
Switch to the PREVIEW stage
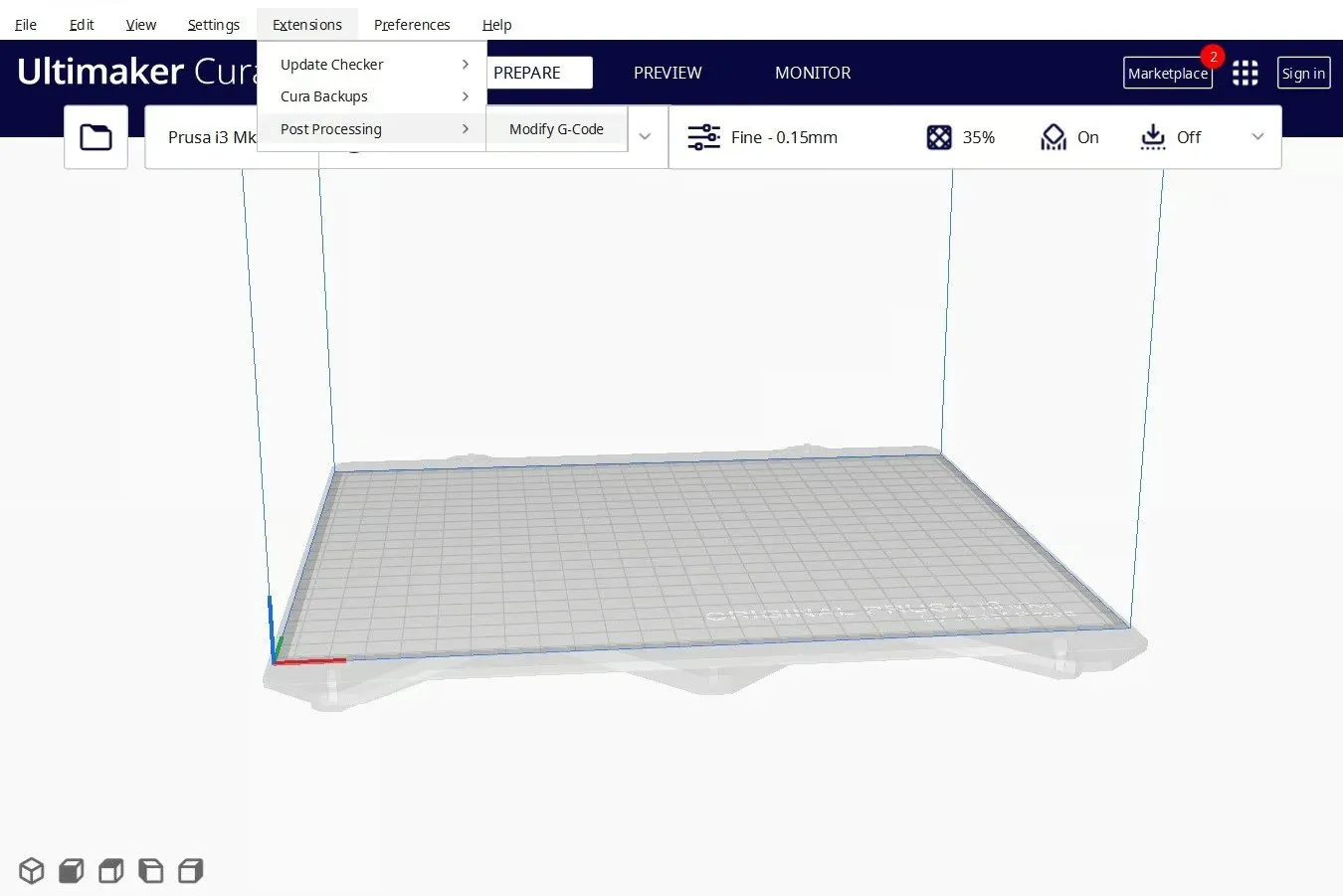click(668, 73)
